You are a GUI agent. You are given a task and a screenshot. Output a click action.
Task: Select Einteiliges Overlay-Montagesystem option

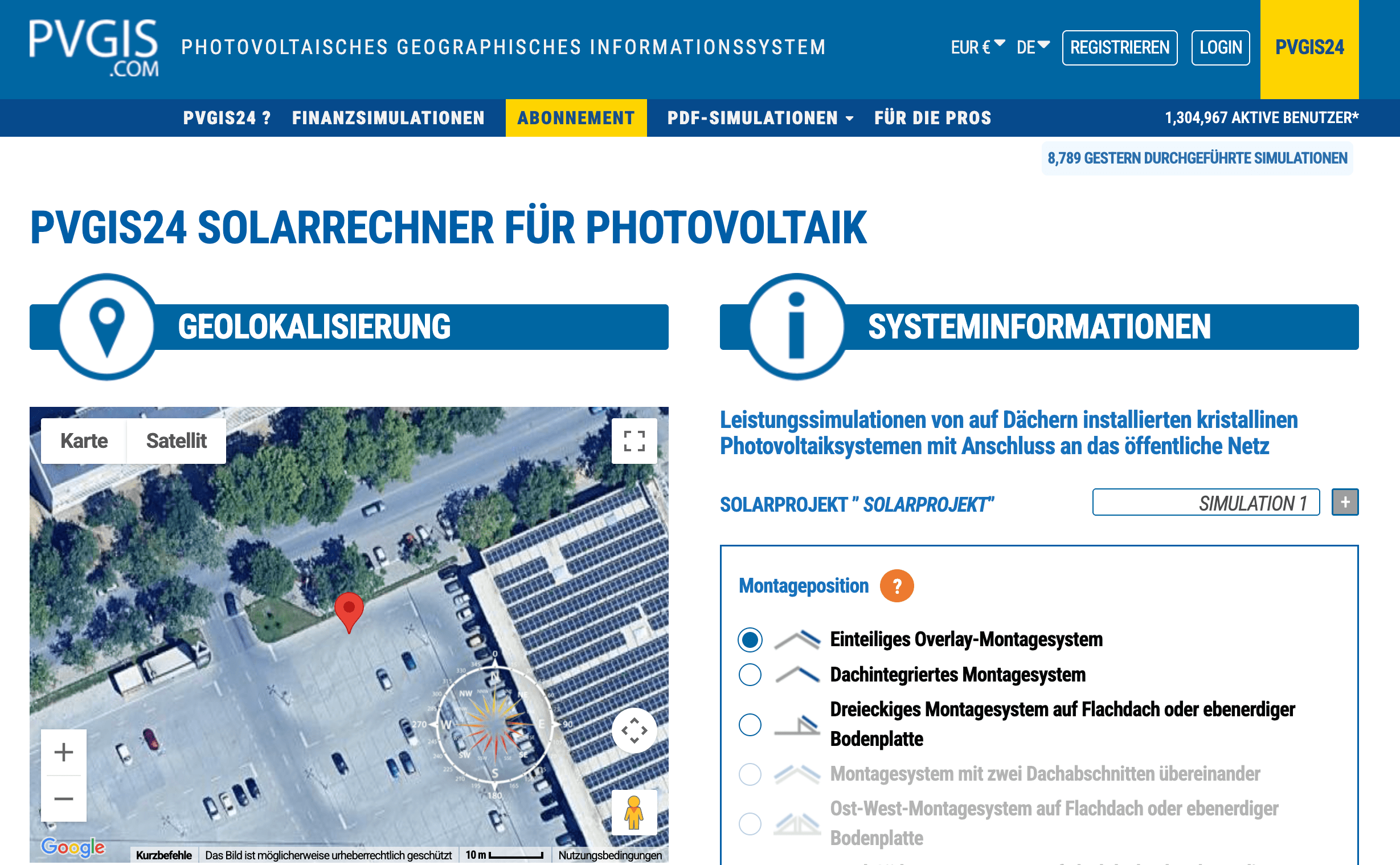point(750,639)
